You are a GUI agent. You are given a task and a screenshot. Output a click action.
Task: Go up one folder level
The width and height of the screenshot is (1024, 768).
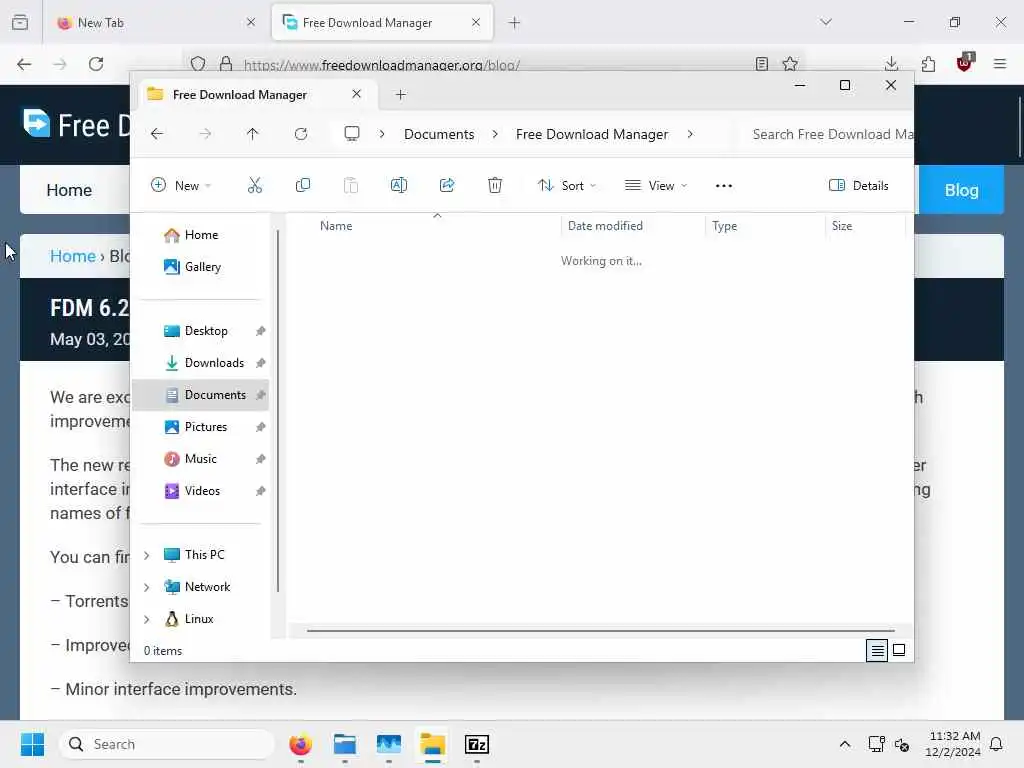[x=253, y=134]
